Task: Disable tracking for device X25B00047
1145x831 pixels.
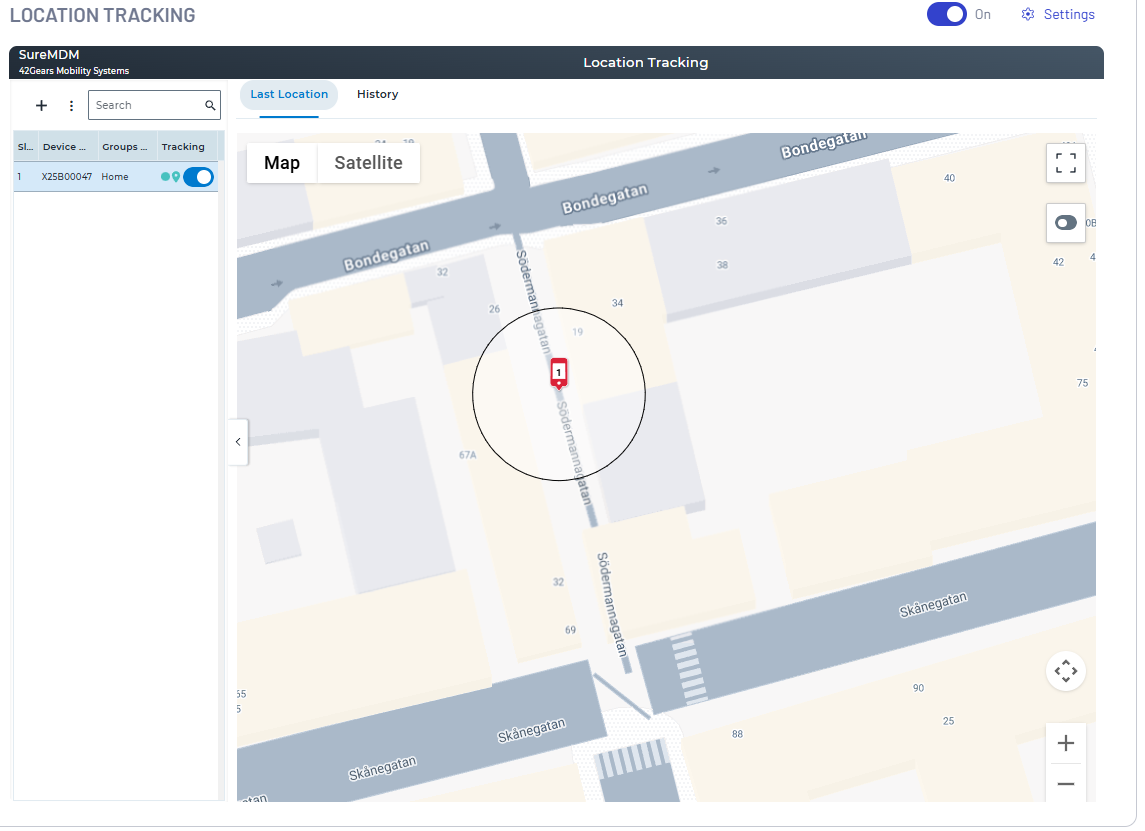Action: coord(199,177)
